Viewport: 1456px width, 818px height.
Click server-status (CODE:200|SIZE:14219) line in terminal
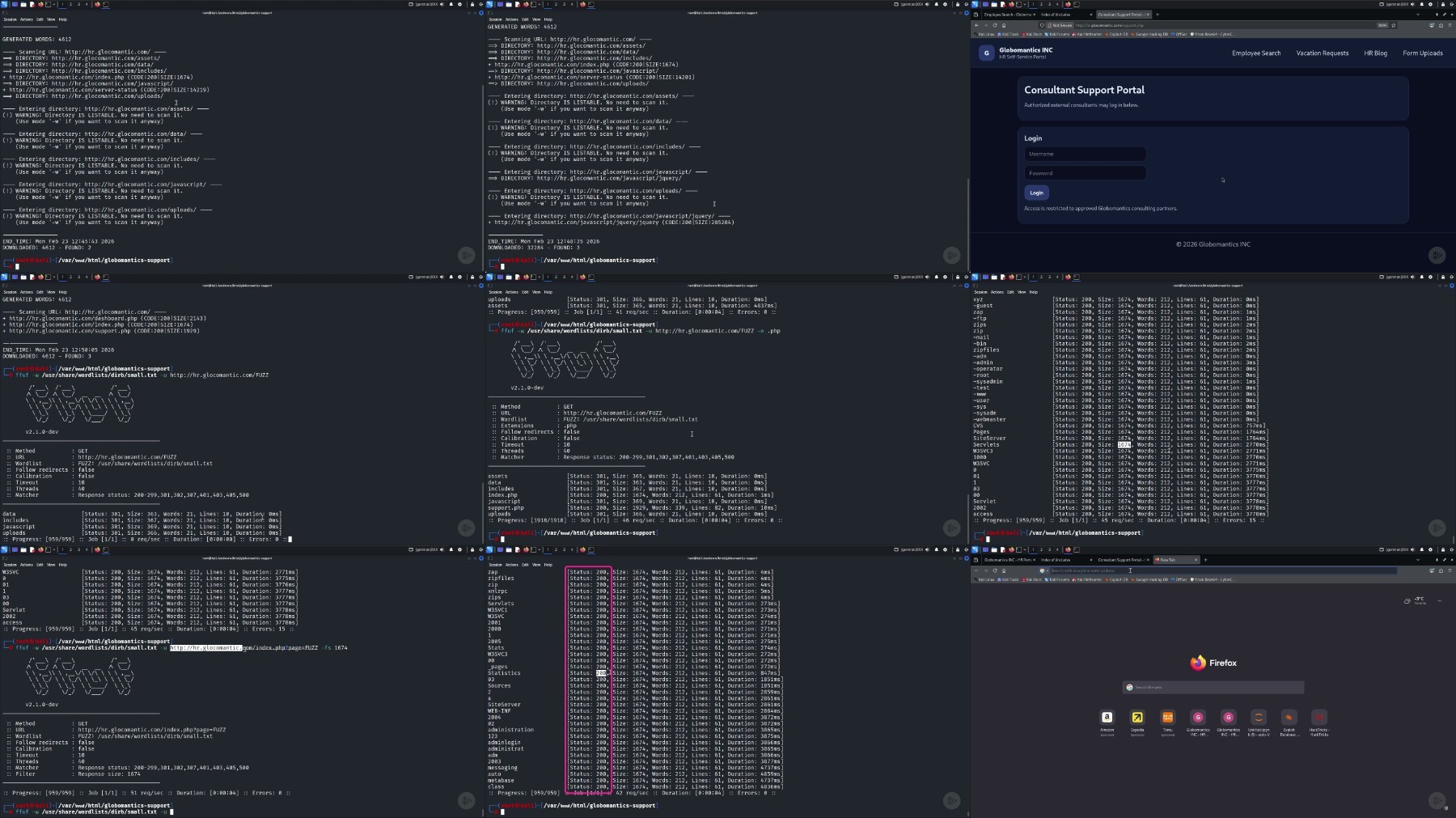point(106,90)
